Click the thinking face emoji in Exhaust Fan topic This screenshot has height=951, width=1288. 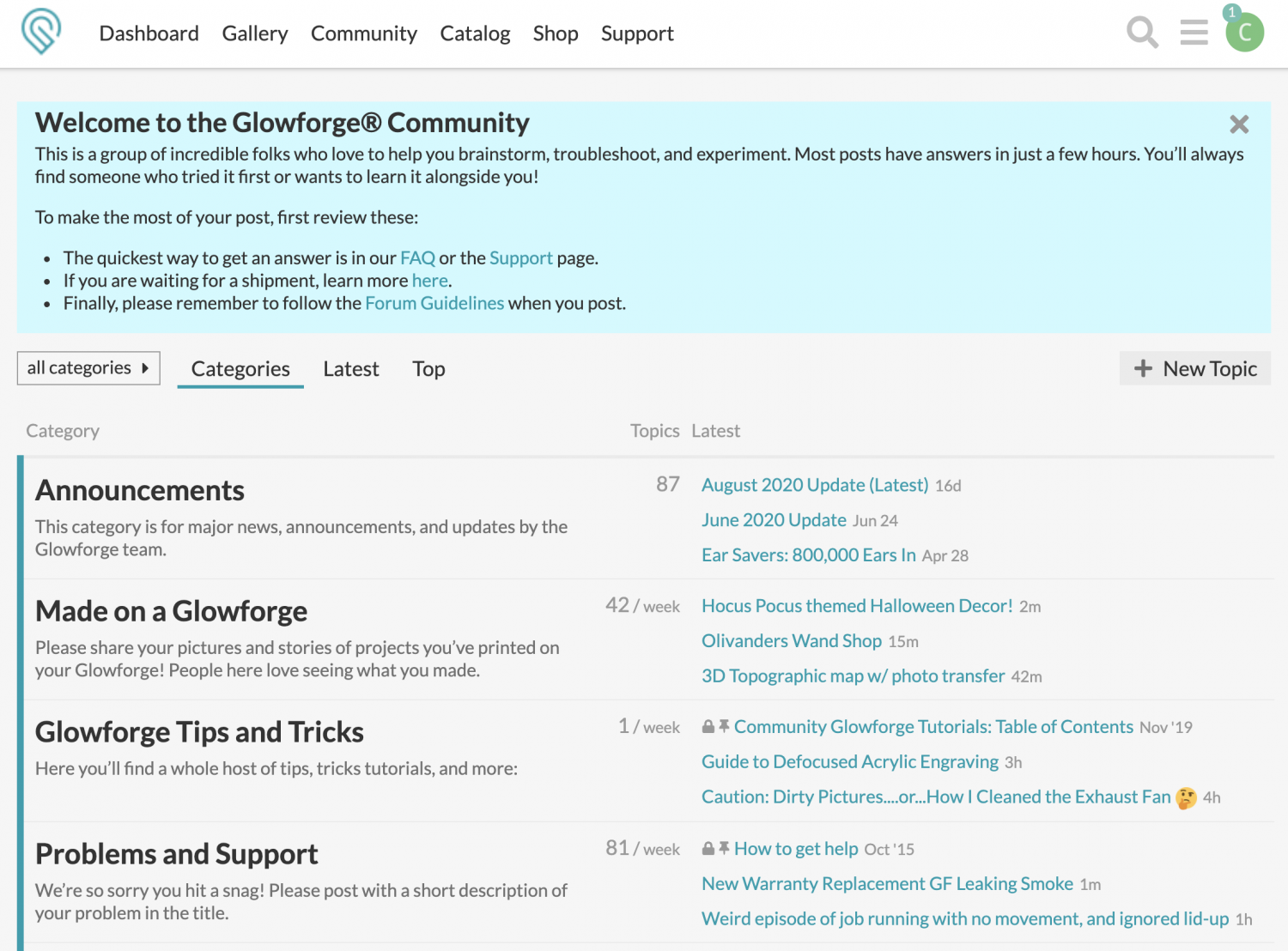pyautogui.click(x=1186, y=798)
